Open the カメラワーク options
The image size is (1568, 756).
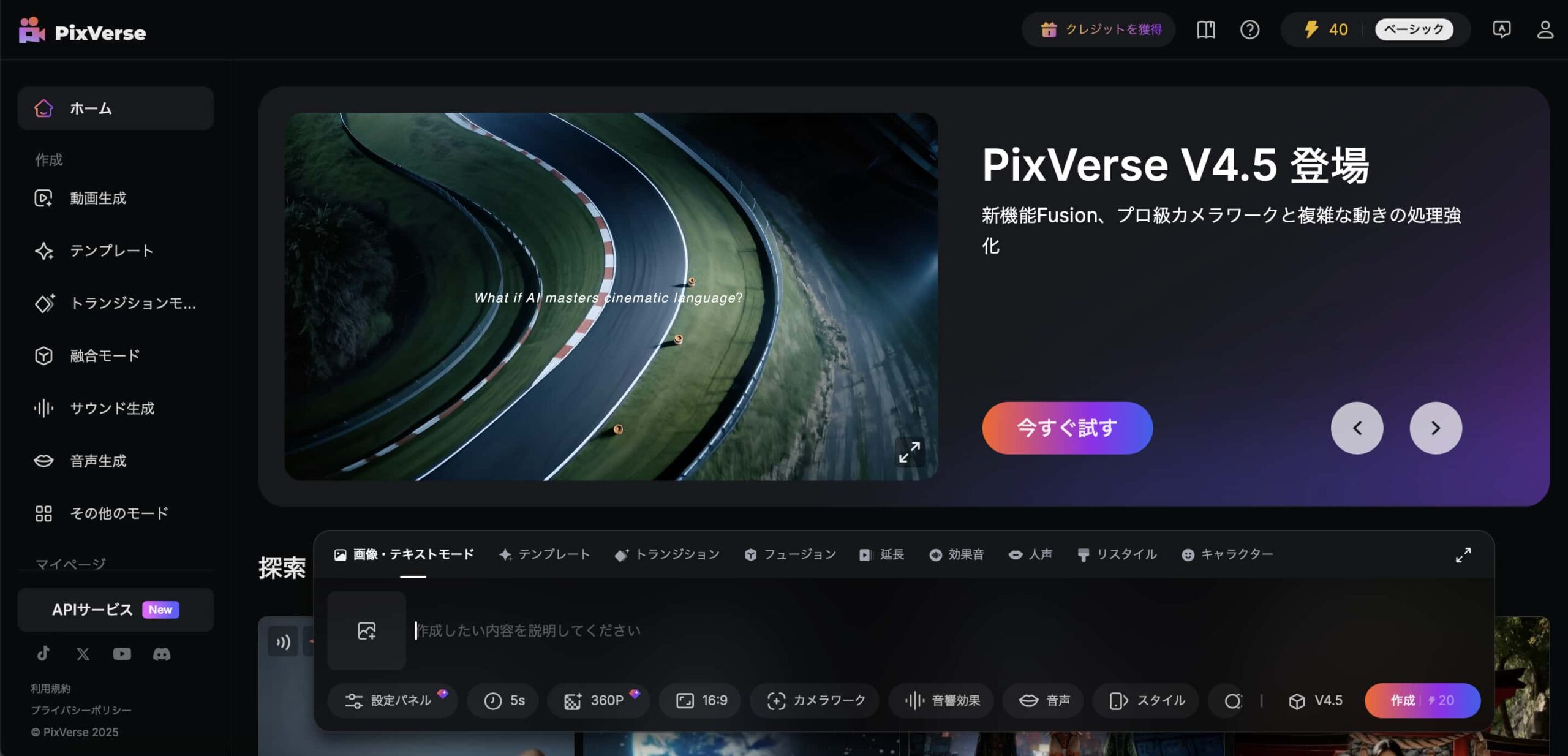pos(815,700)
